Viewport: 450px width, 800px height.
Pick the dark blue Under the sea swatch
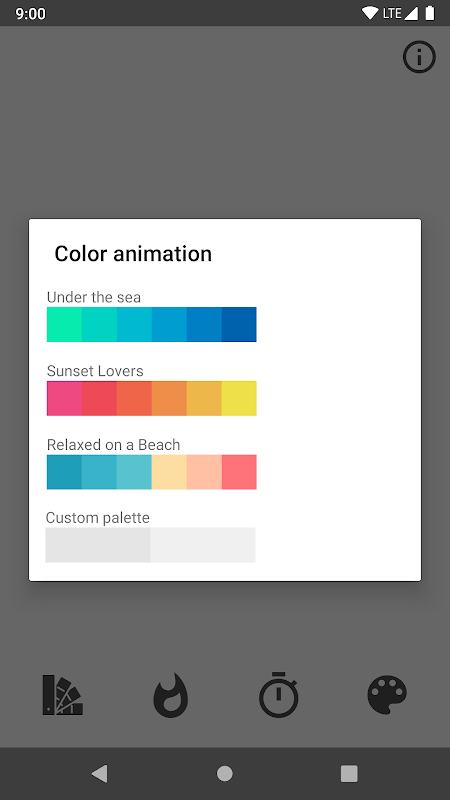click(239, 324)
